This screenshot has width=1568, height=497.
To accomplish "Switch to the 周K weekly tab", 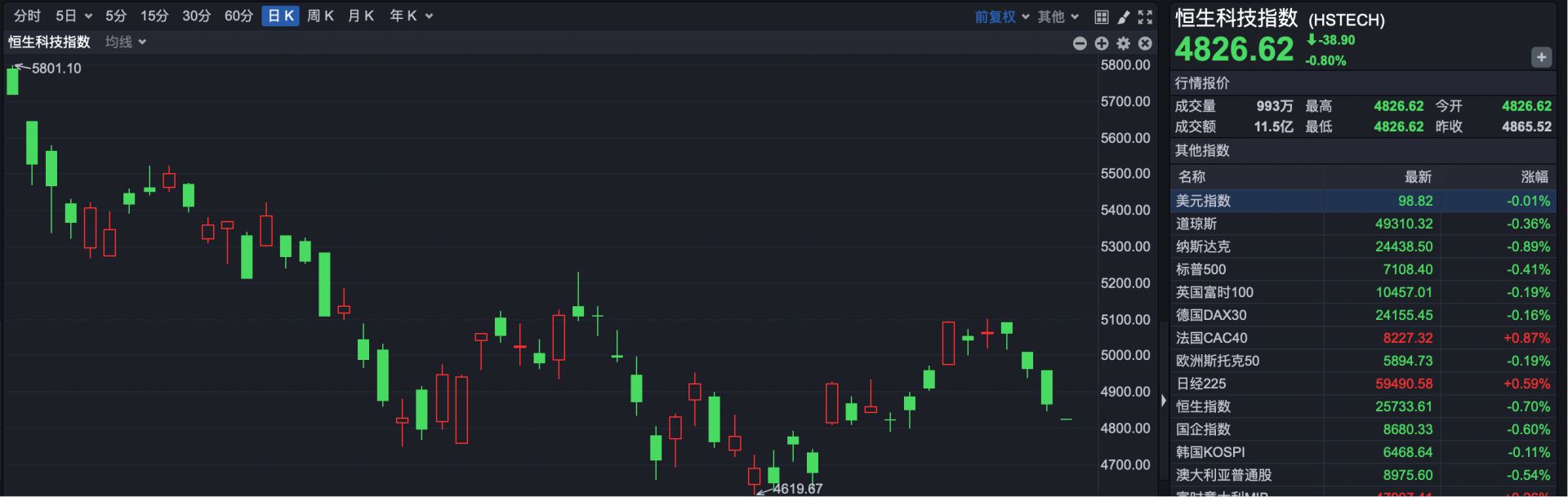I will click(x=320, y=16).
